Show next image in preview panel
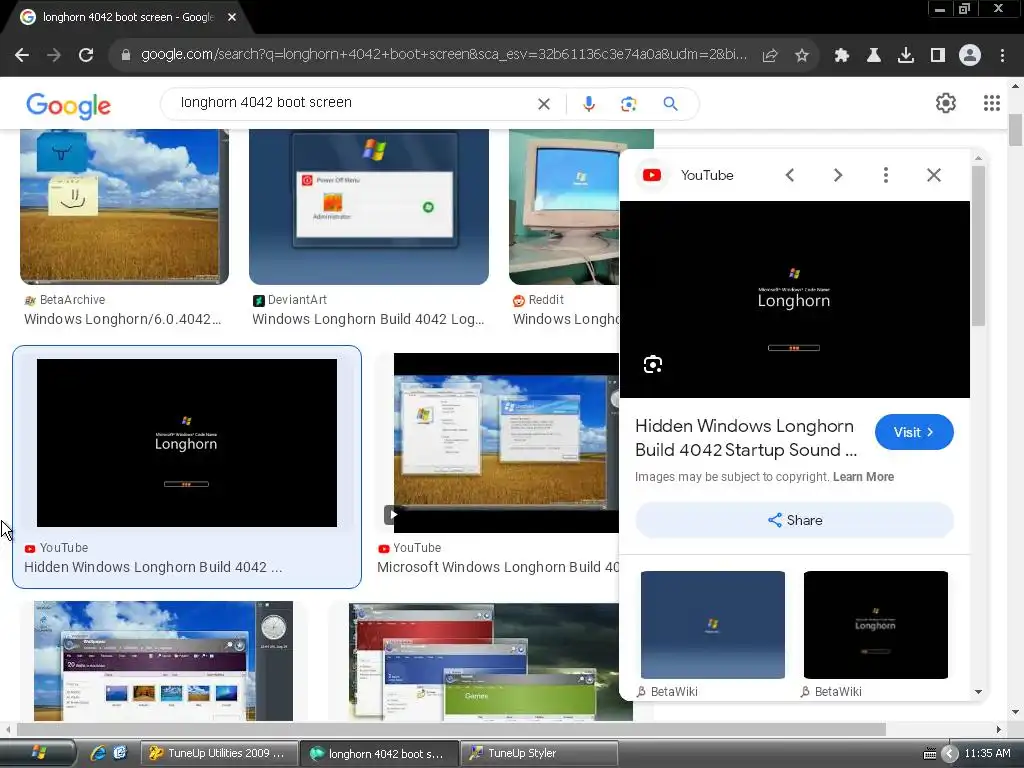1024x768 pixels. [x=838, y=175]
